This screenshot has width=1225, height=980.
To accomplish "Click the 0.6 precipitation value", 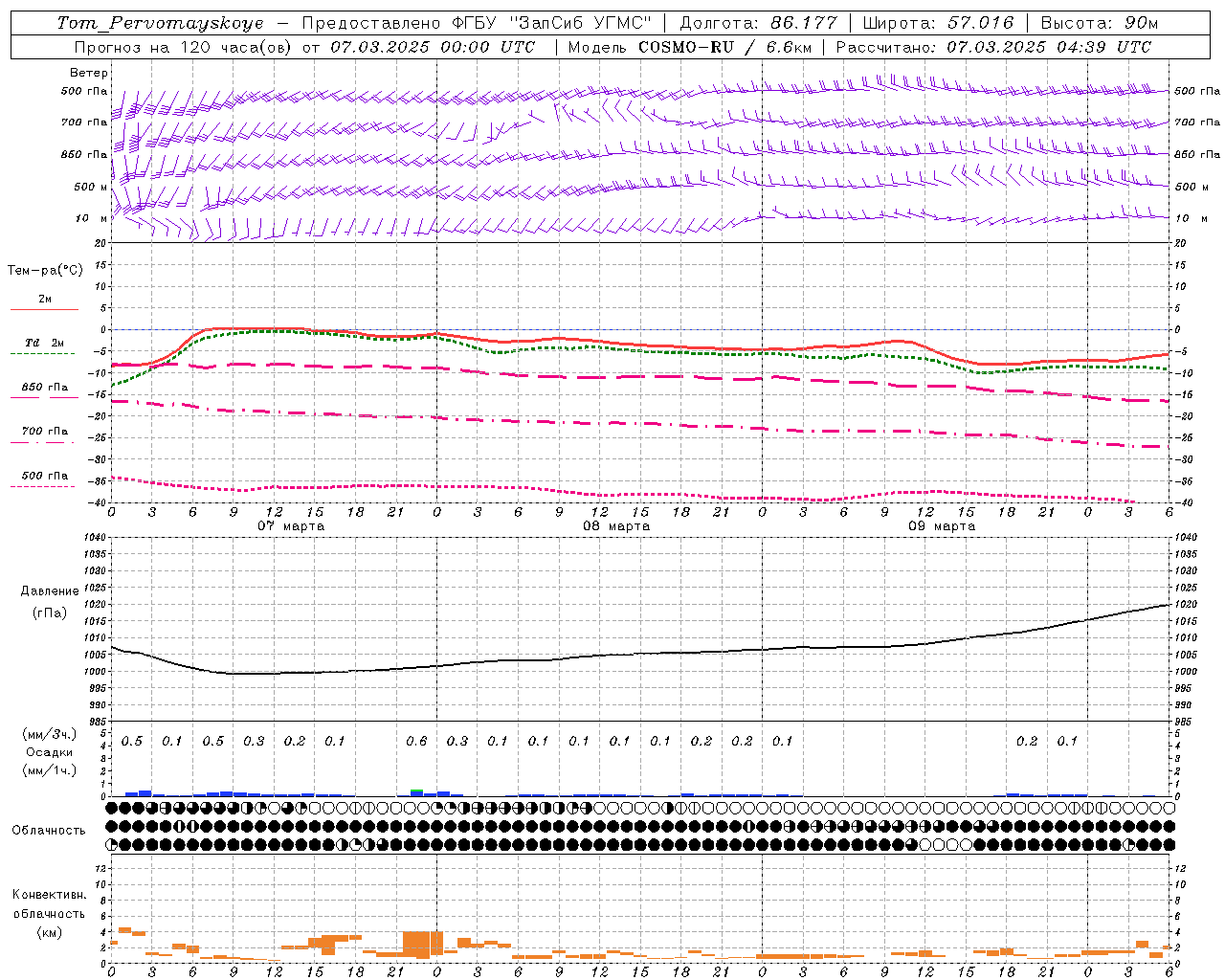I will pos(416,741).
